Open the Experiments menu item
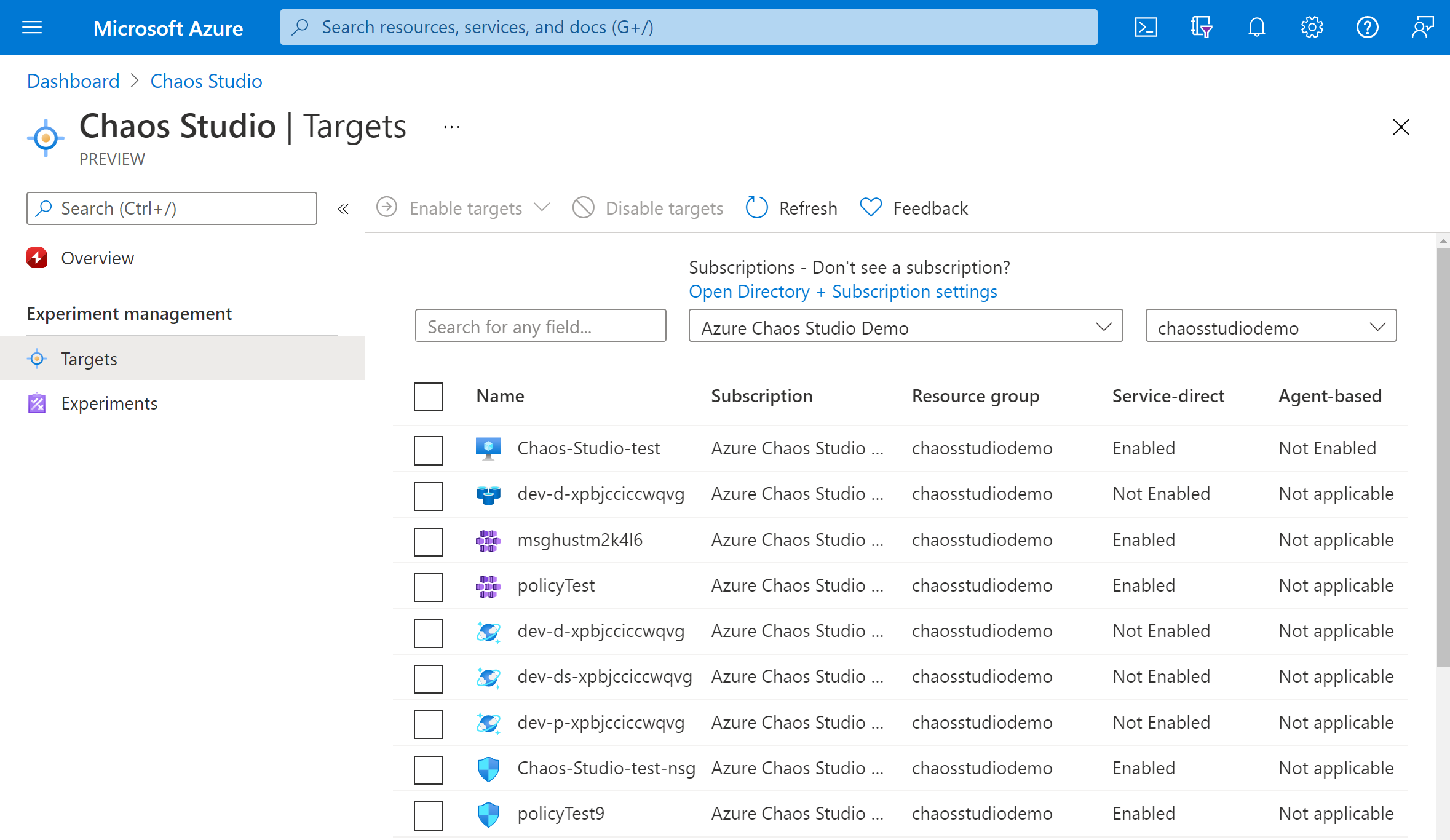 coord(111,404)
